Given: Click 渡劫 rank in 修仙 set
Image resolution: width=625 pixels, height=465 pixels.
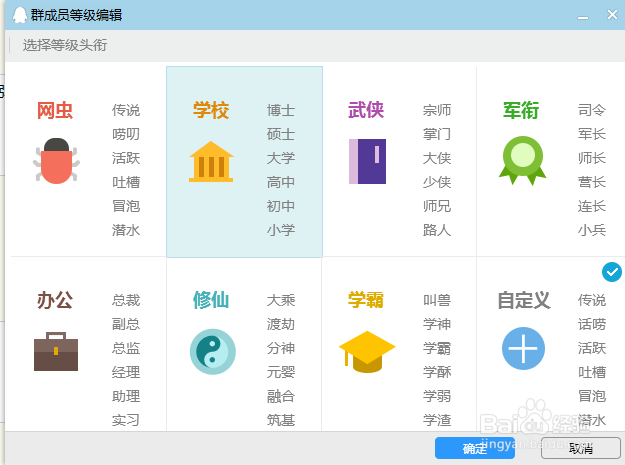Looking at the screenshot, I should pyautogui.click(x=281, y=324).
